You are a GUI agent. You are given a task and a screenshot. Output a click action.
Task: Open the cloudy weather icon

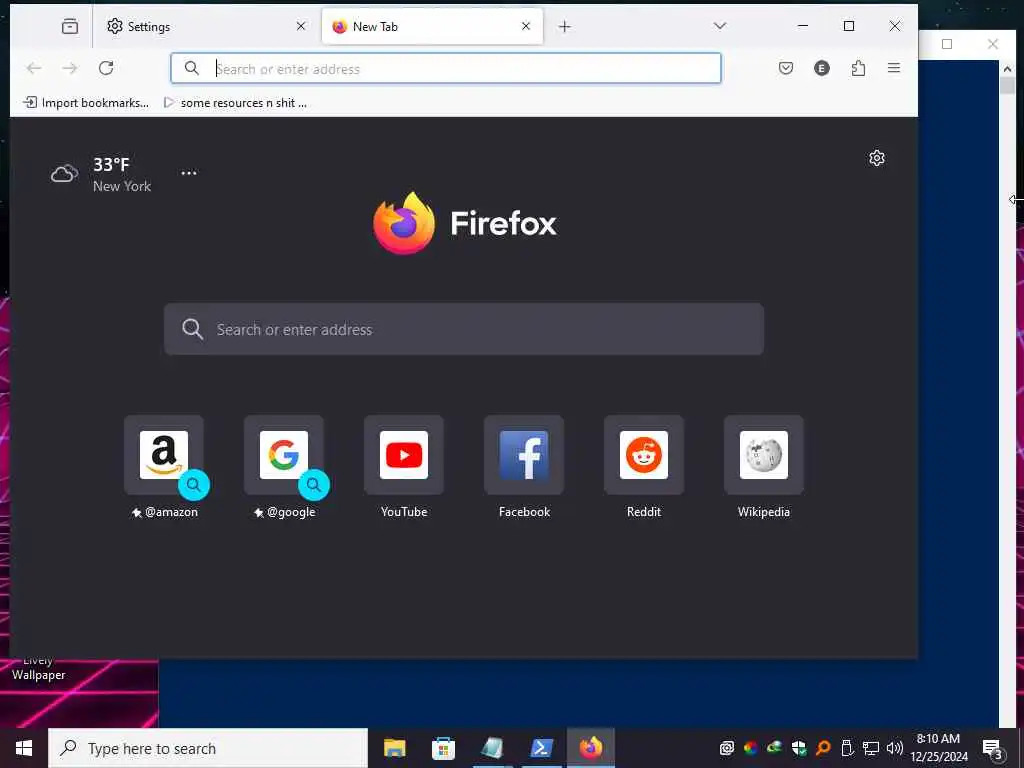[65, 174]
